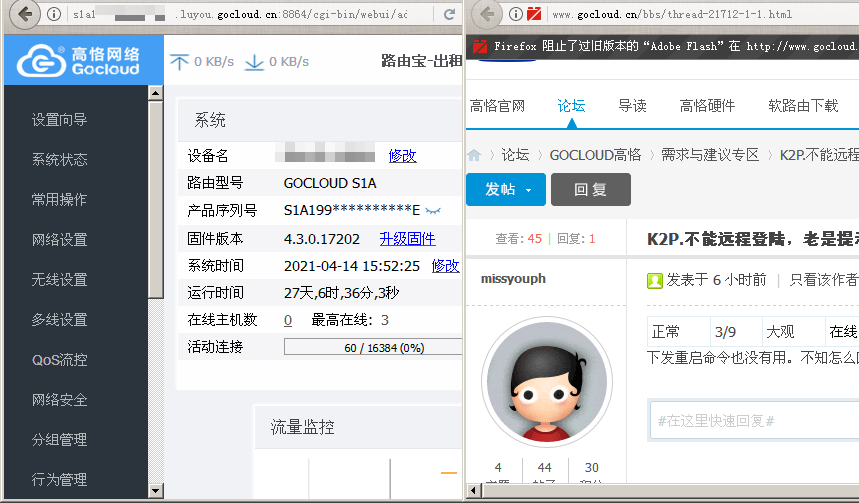
Task: Click GOCLOUD高恪 in the breadcrumb
Action: tap(595, 155)
